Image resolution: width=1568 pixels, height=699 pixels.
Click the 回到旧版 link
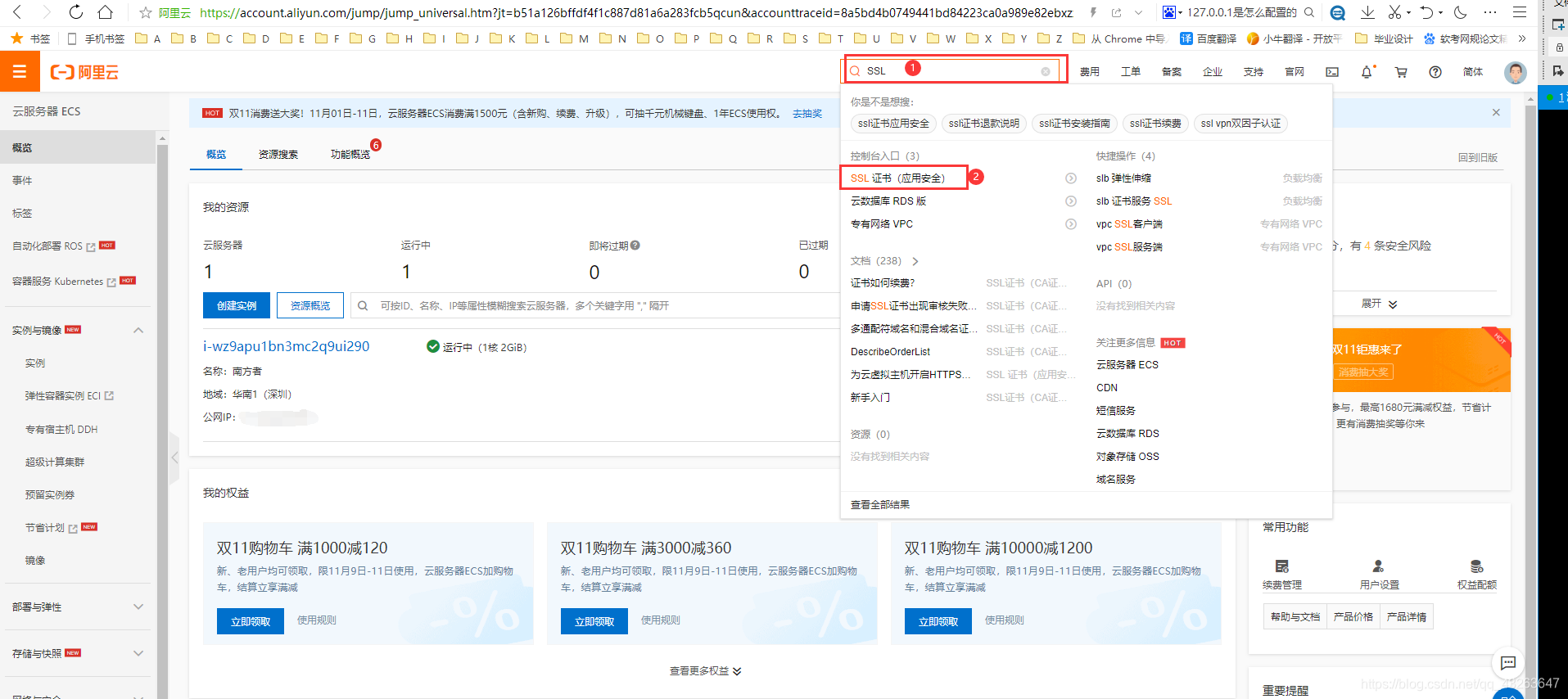[1478, 157]
